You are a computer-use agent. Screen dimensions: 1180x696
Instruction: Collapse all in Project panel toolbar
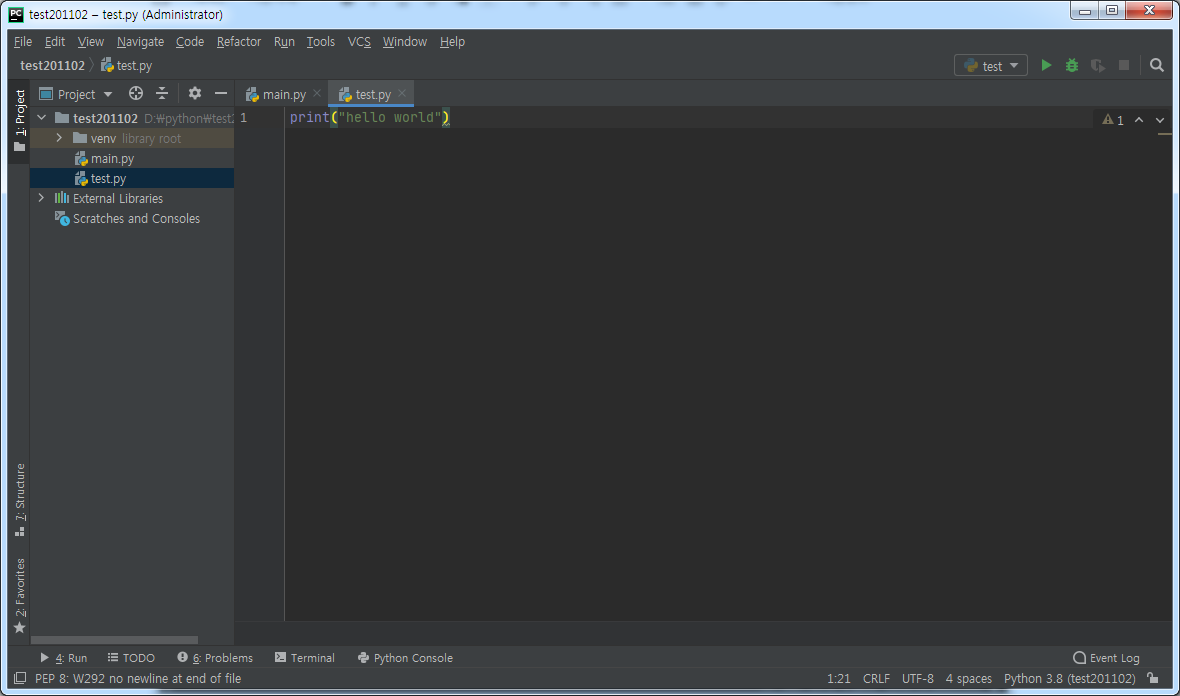click(162, 93)
